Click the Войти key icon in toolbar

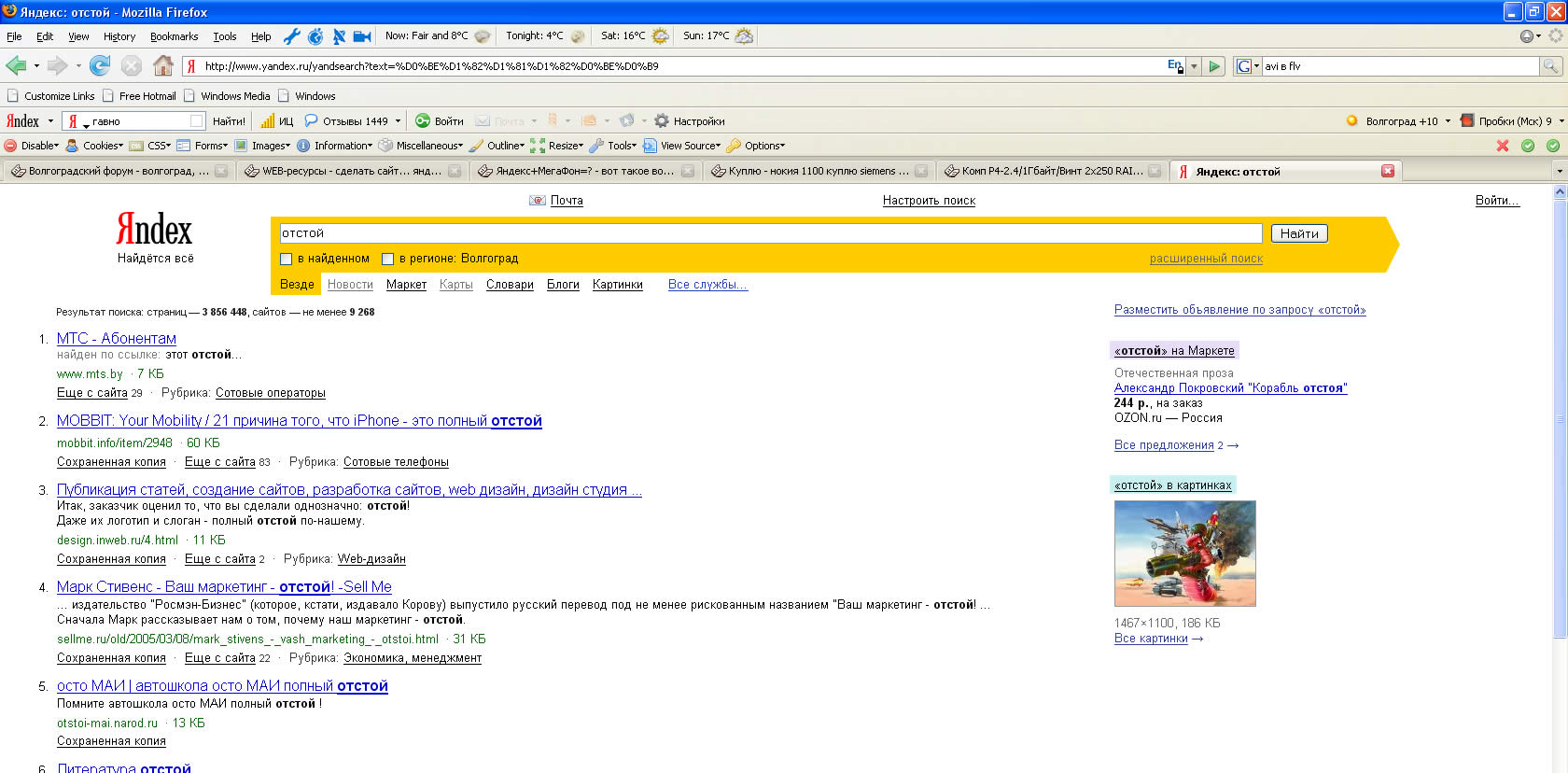(423, 121)
